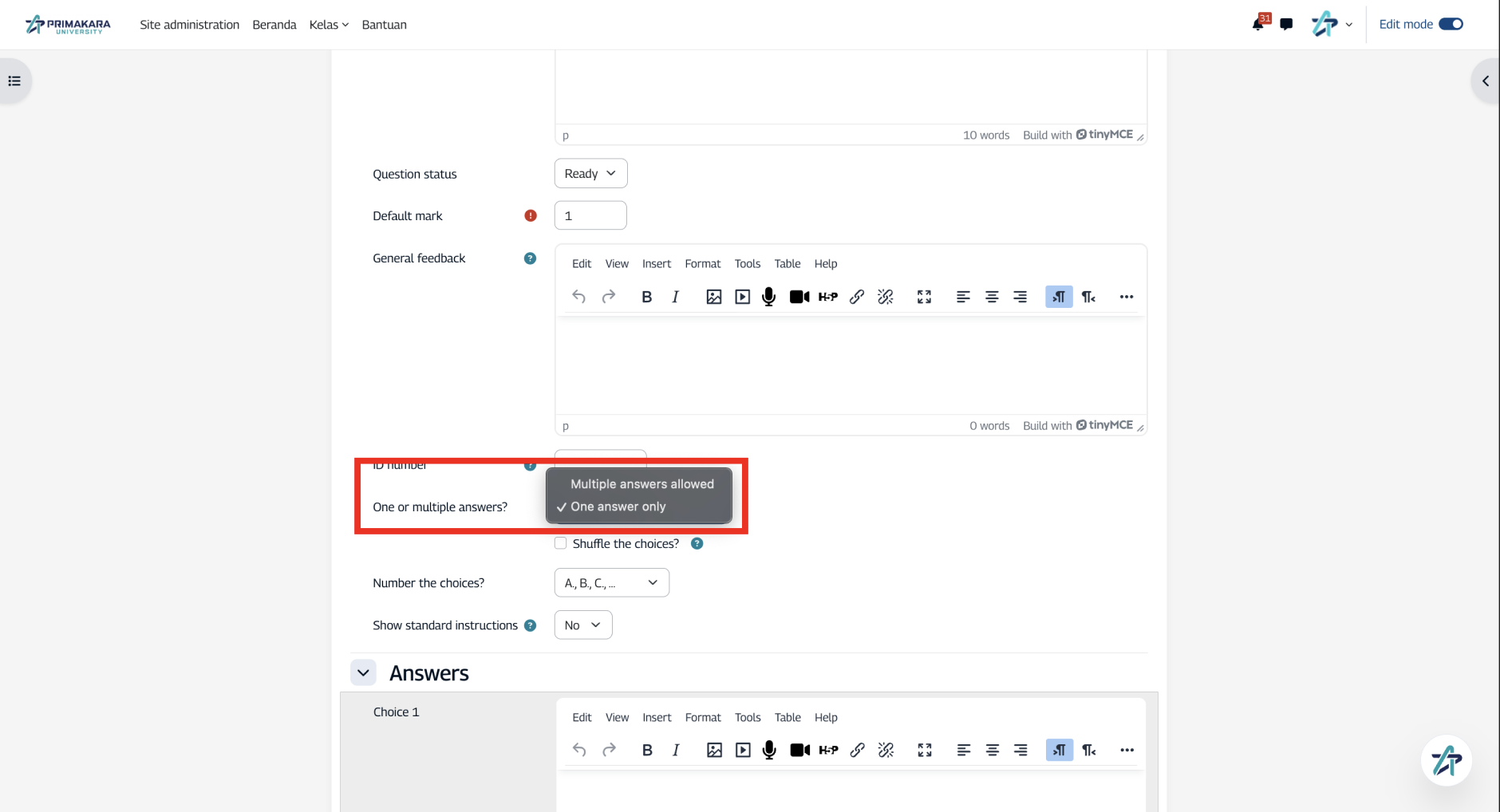Open user profile menu
The image size is (1500, 812).
click(x=1332, y=24)
